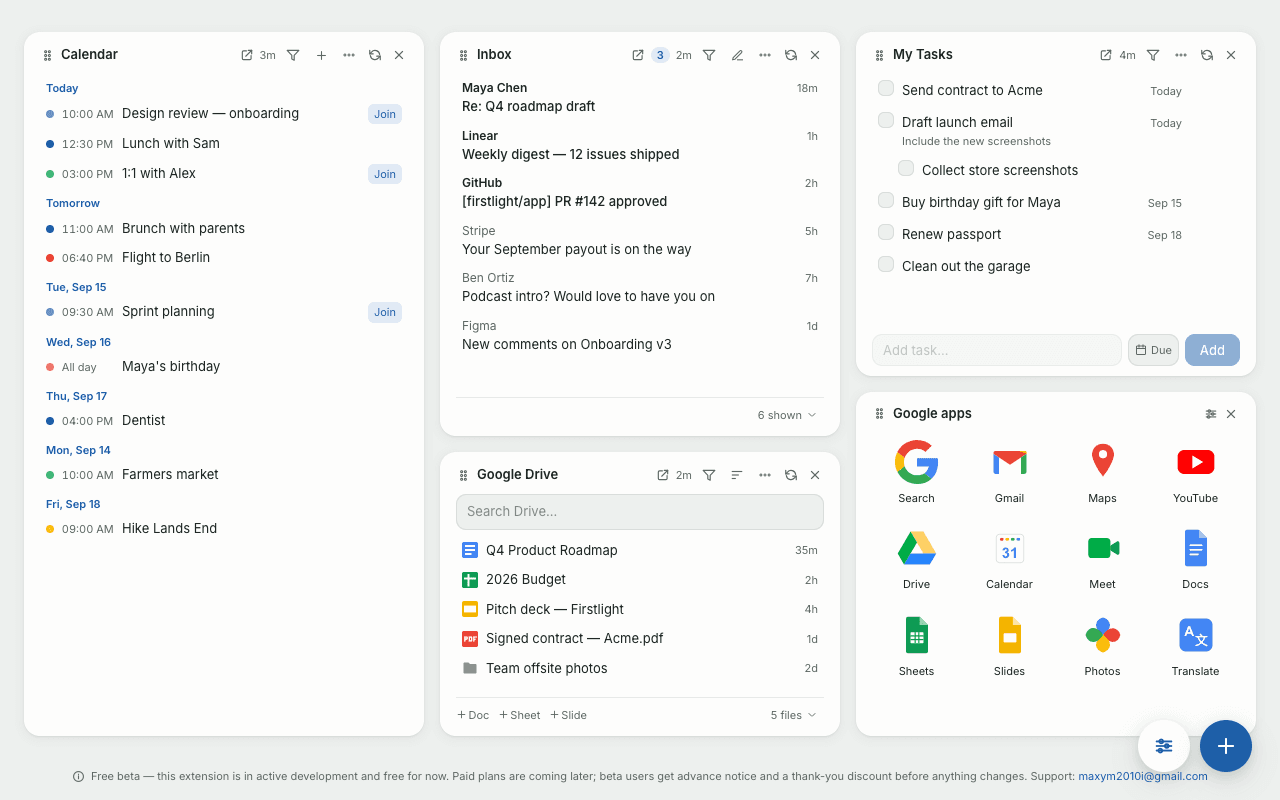Viewport: 1280px width, 800px height.
Task: Open Google Sheets app icon
Action: [x=916, y=646]
